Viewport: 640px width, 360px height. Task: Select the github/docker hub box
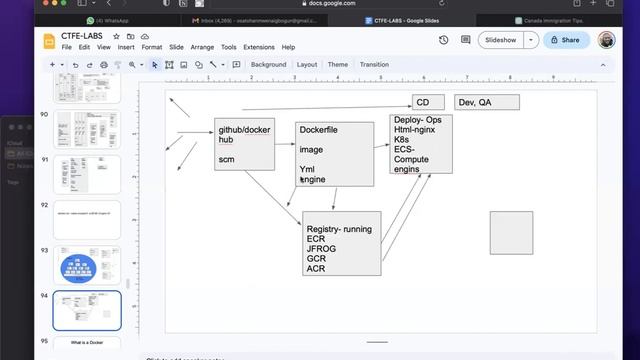click(244, 144)
